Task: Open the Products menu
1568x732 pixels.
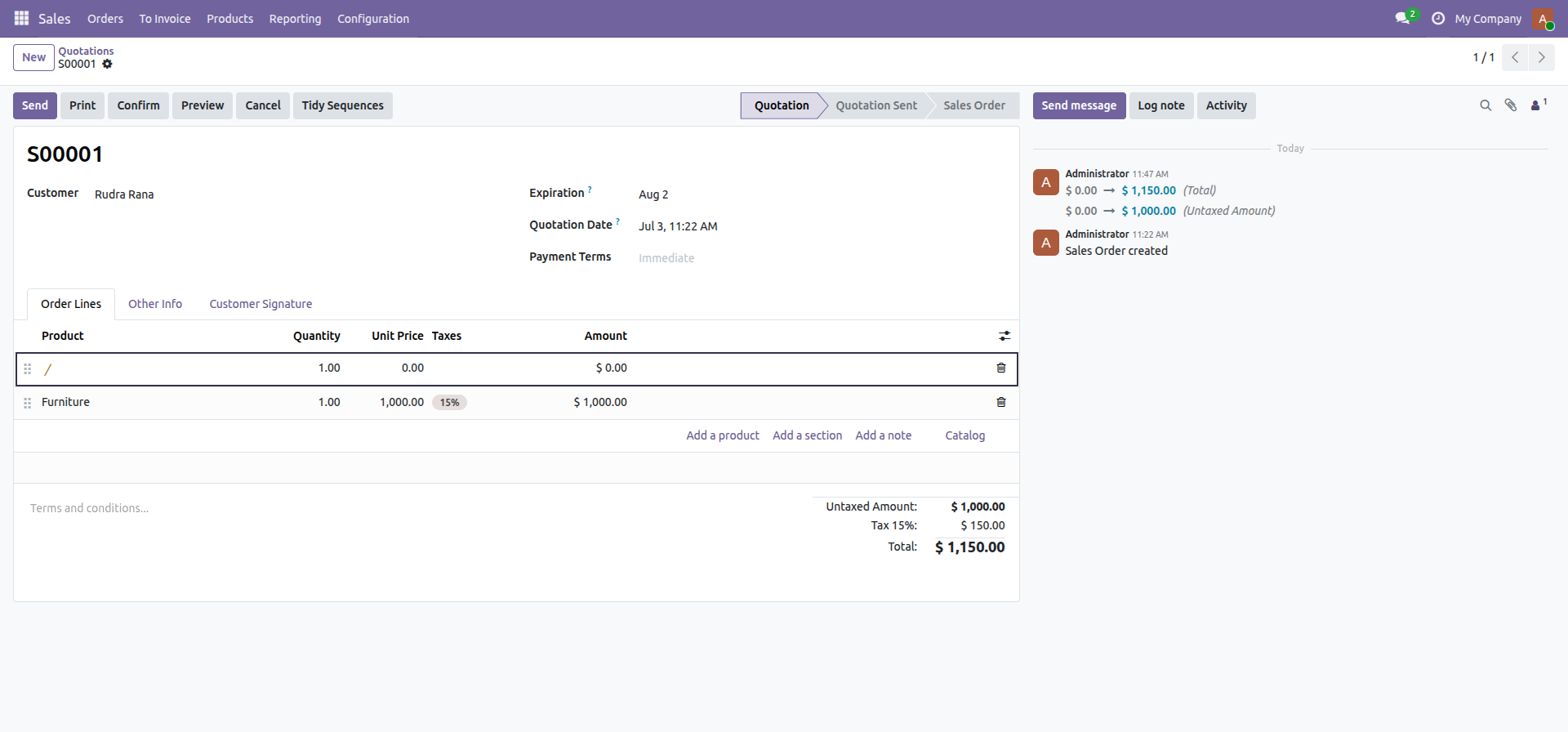Action: point(229,19)
